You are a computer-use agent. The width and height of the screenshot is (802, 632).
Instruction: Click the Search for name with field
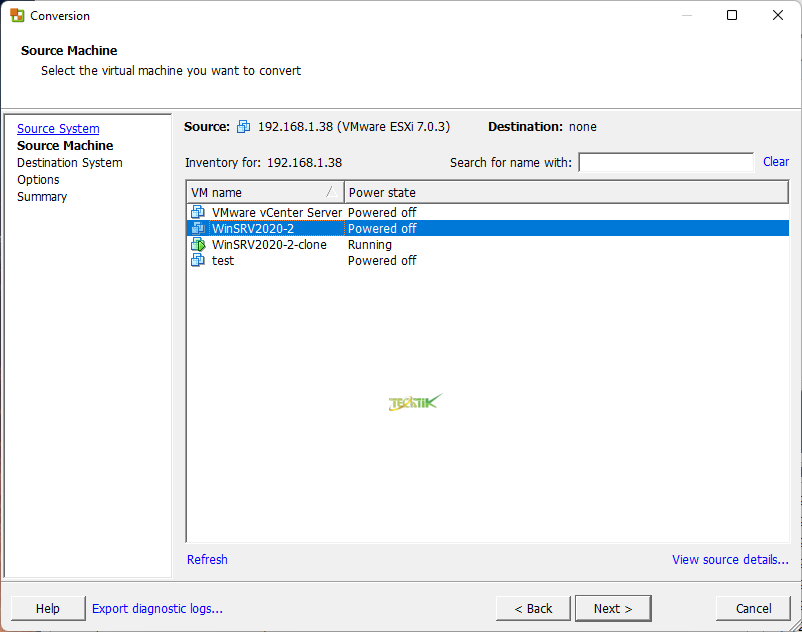(x=666, y=163)
